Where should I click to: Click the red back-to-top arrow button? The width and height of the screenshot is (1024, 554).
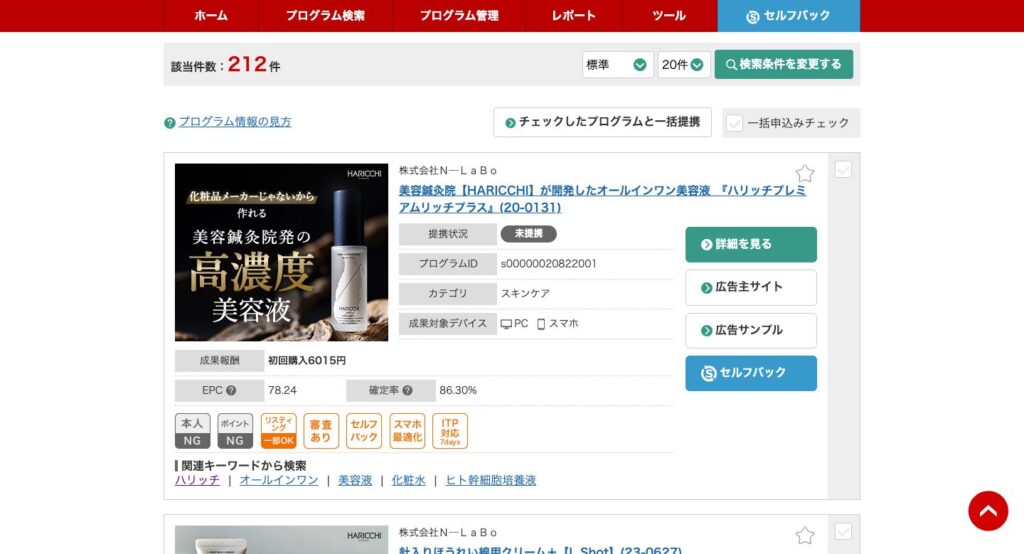[988, 511]
